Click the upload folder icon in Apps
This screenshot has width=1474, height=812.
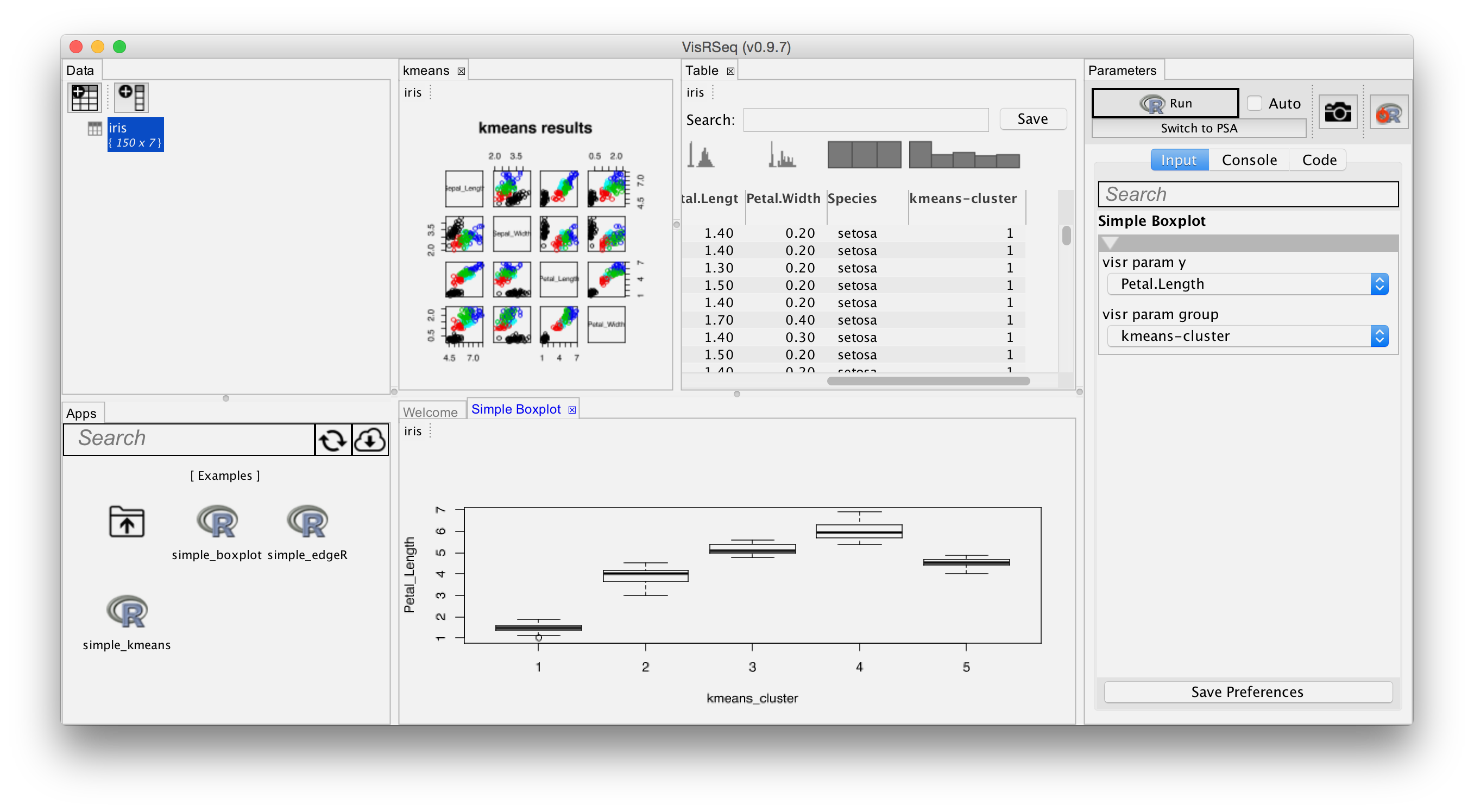(127, 522)
